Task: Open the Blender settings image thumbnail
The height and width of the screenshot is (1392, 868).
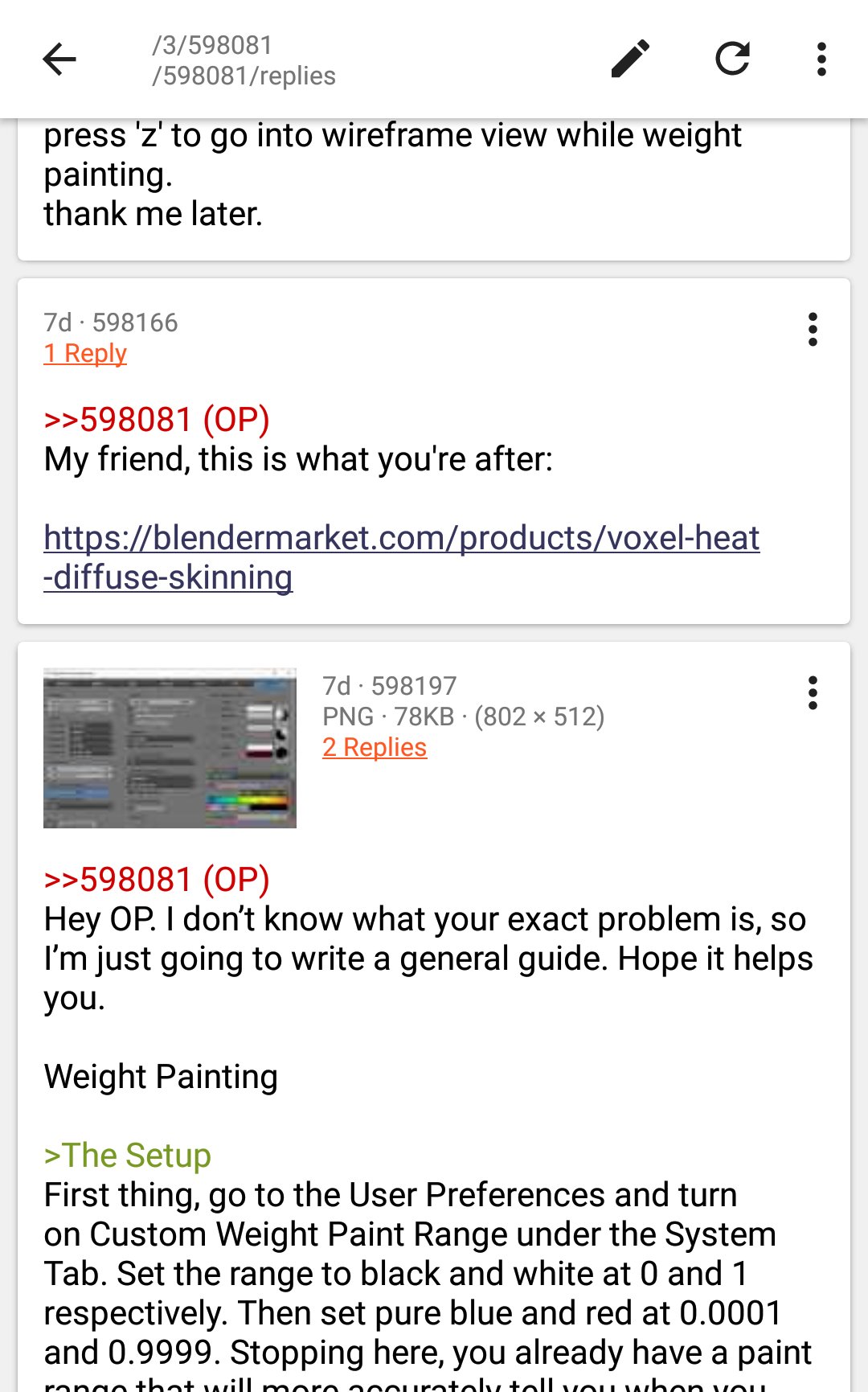Action: pos(170,748)
